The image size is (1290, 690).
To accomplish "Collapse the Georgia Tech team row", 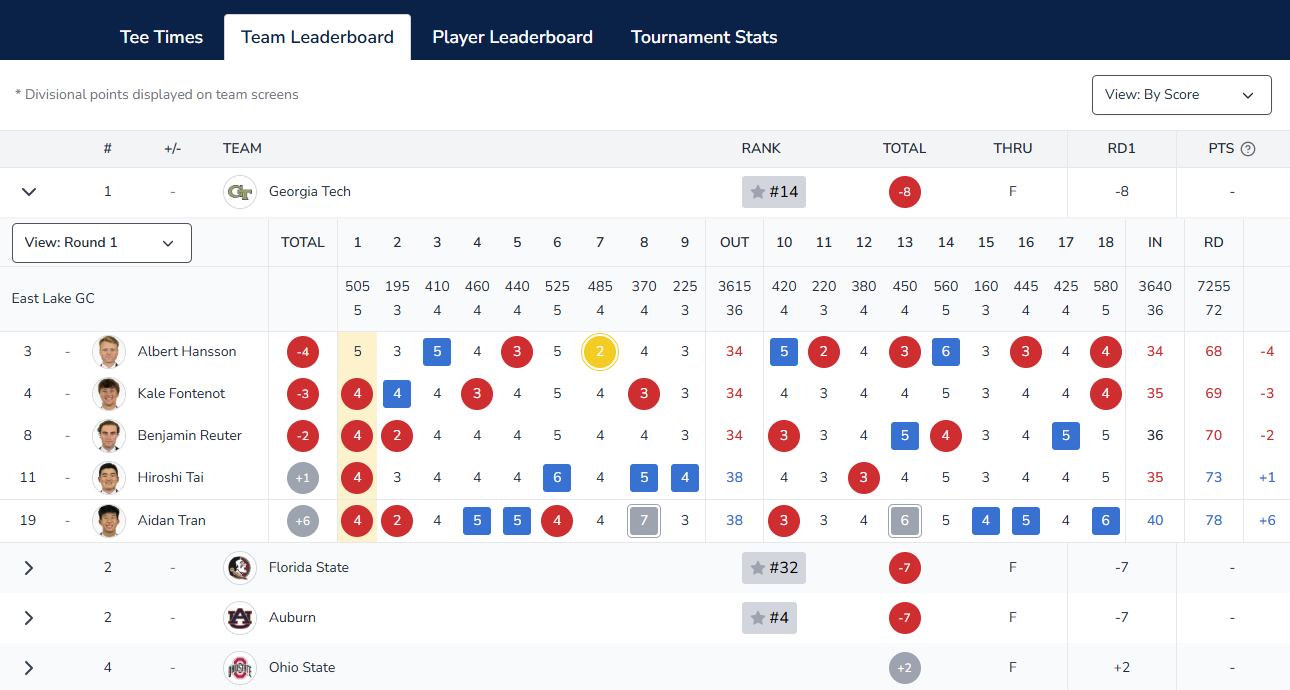I will (x=29, y=192).
